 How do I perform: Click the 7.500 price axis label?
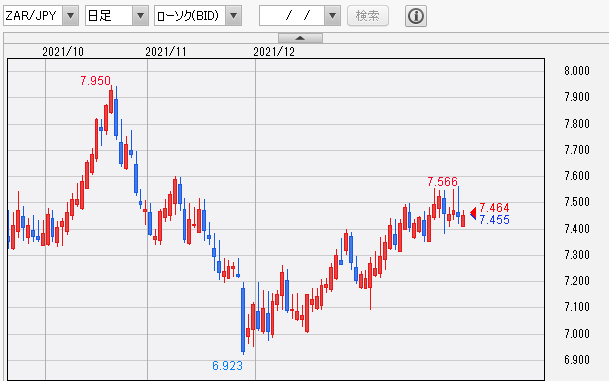point(577,202)
